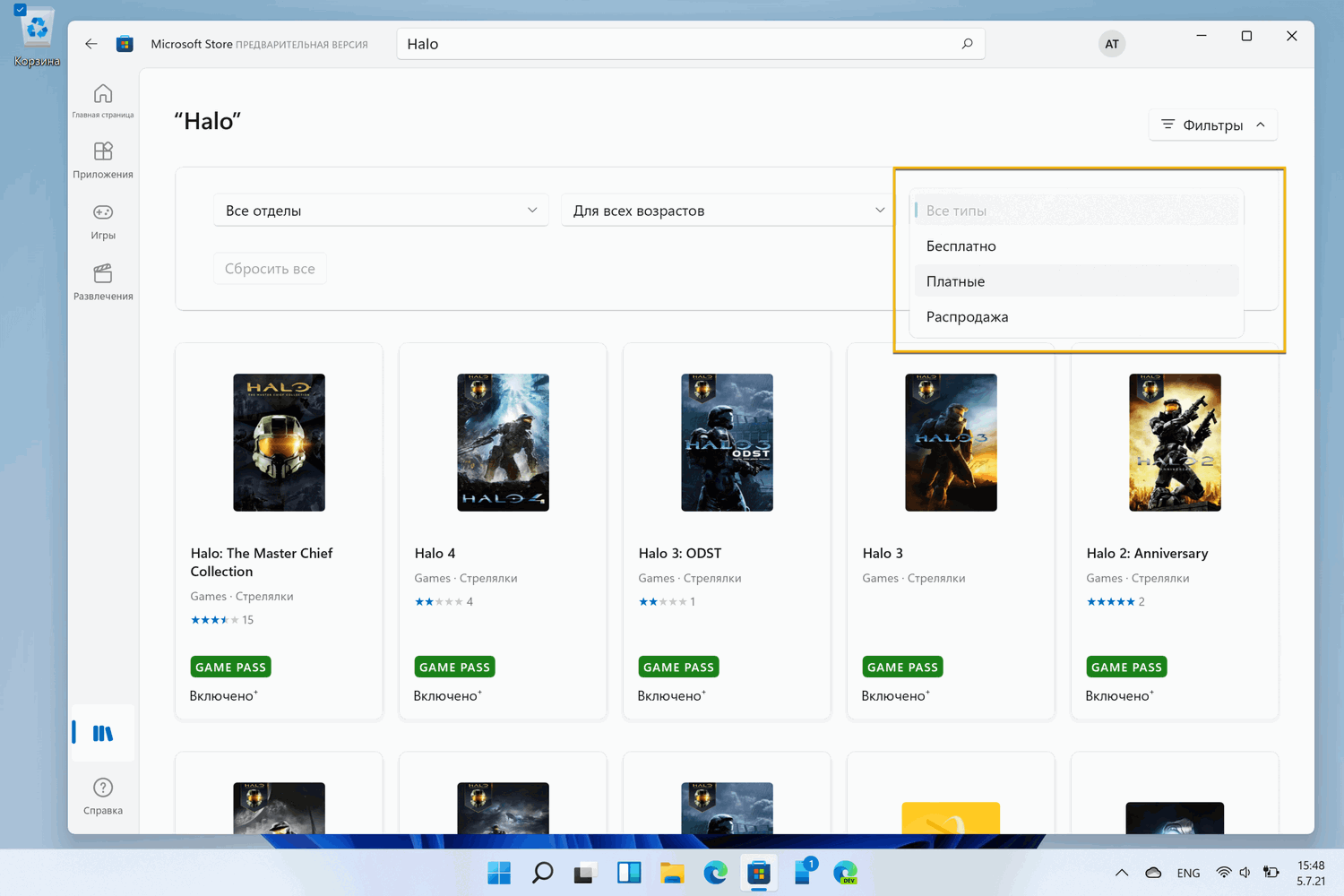Choose 'Распродажа' filter option

pyautogui.click(x=967, y=316)
